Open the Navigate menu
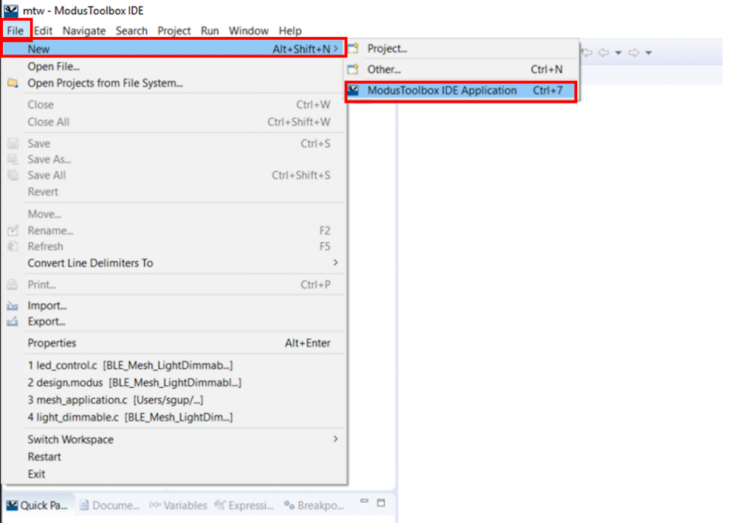Screen dimensions: 748x523 pyautogui.click(x=84, y=31)
